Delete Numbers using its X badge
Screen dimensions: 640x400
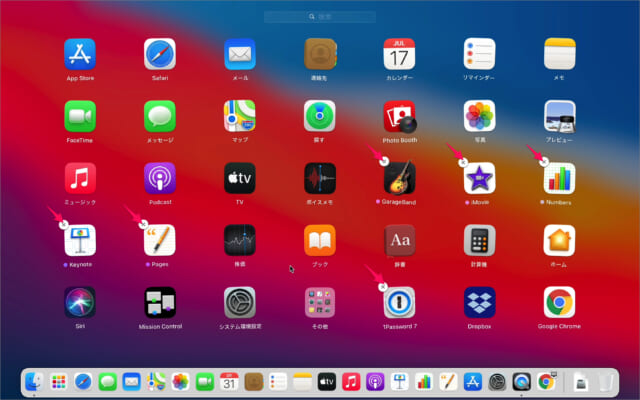pyautogui.click(x=544, y=162)
